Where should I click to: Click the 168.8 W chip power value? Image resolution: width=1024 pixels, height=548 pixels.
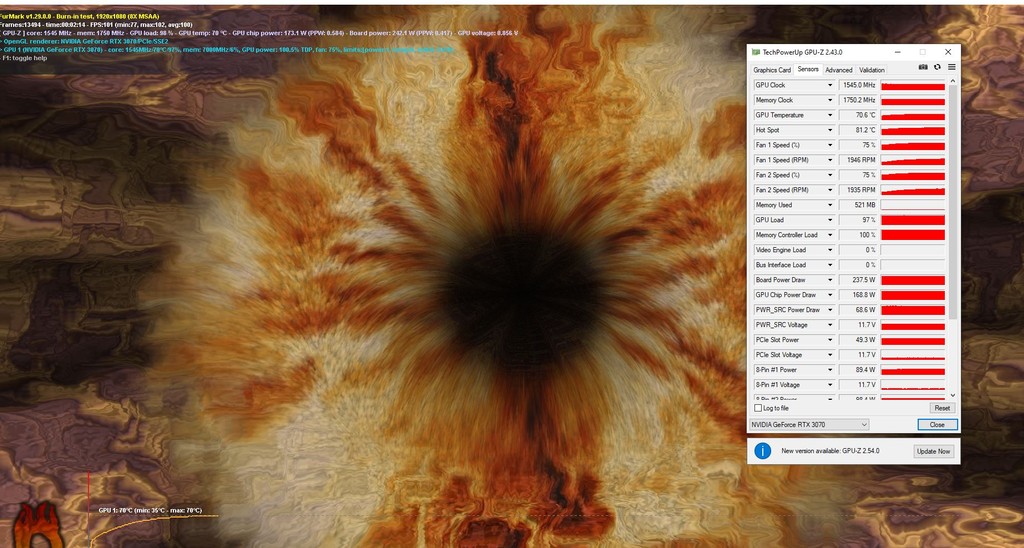pos(858,296)
